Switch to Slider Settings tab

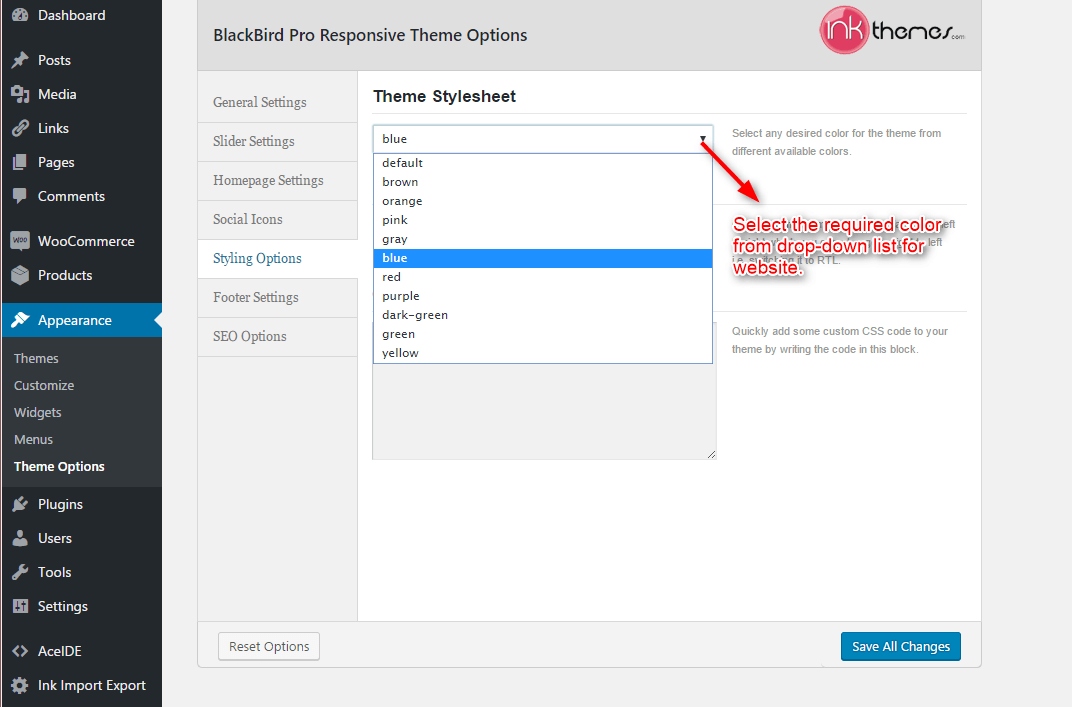click(x=278, y=142)
